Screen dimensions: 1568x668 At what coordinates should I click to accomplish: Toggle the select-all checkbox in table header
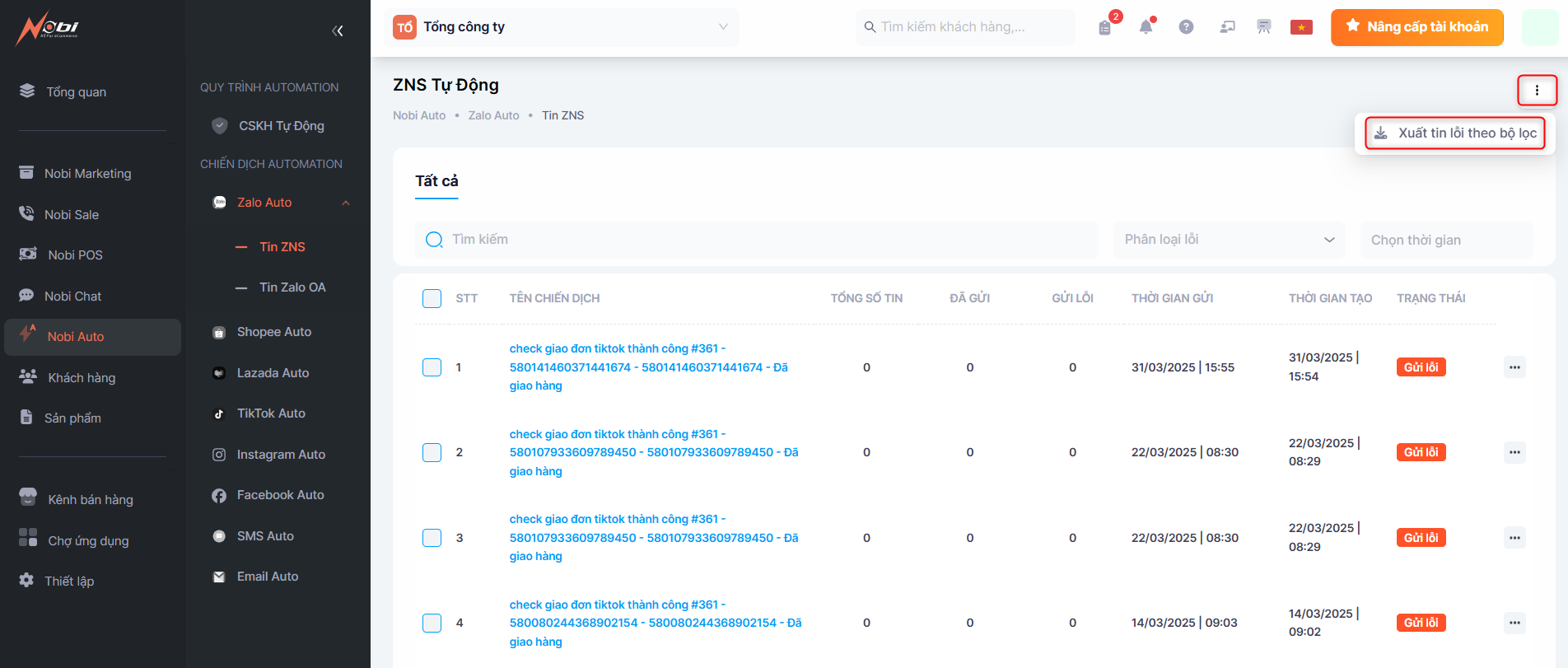tap(432, 298)
